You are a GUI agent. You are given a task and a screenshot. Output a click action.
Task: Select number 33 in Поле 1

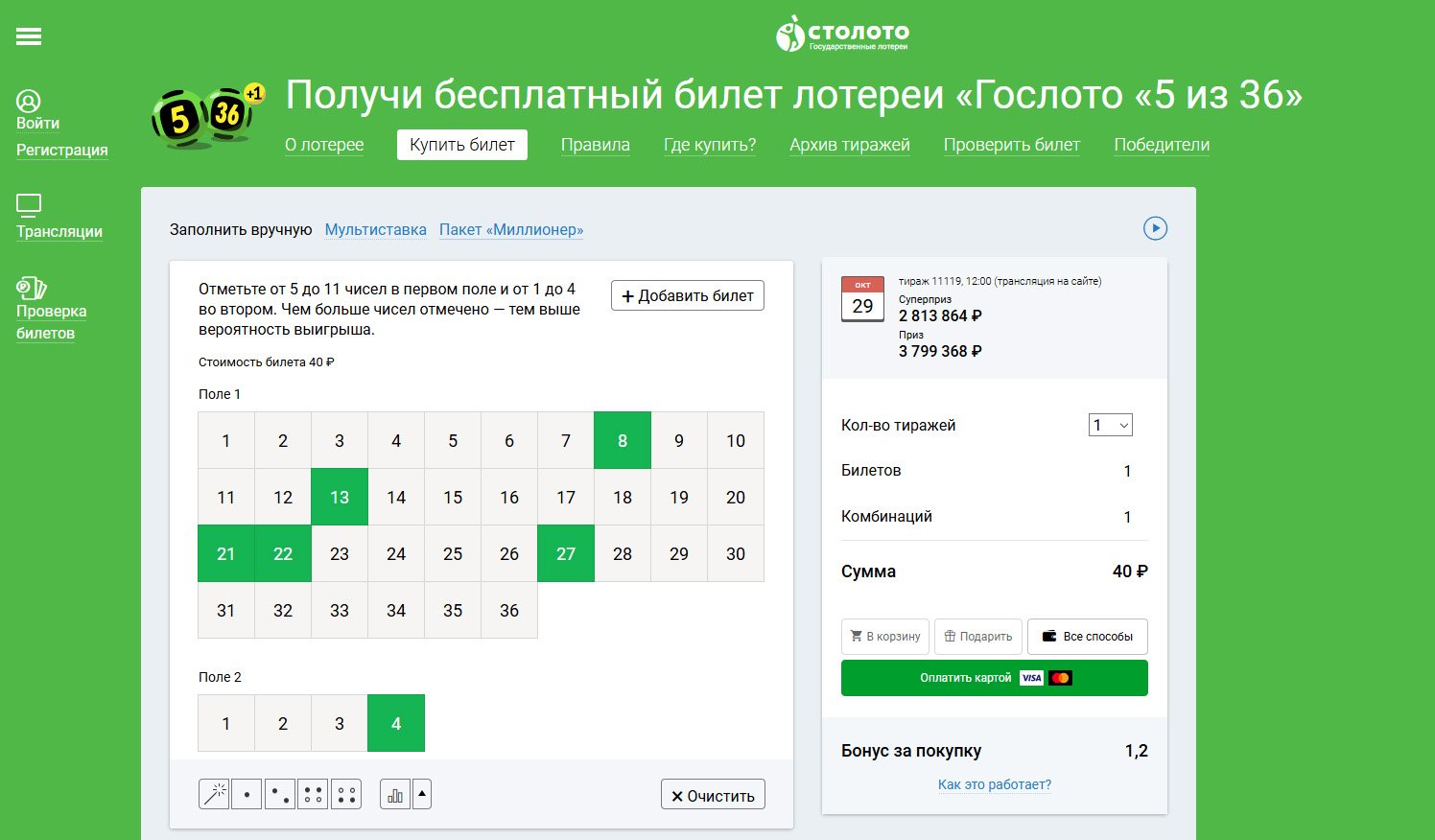point(340,610)
